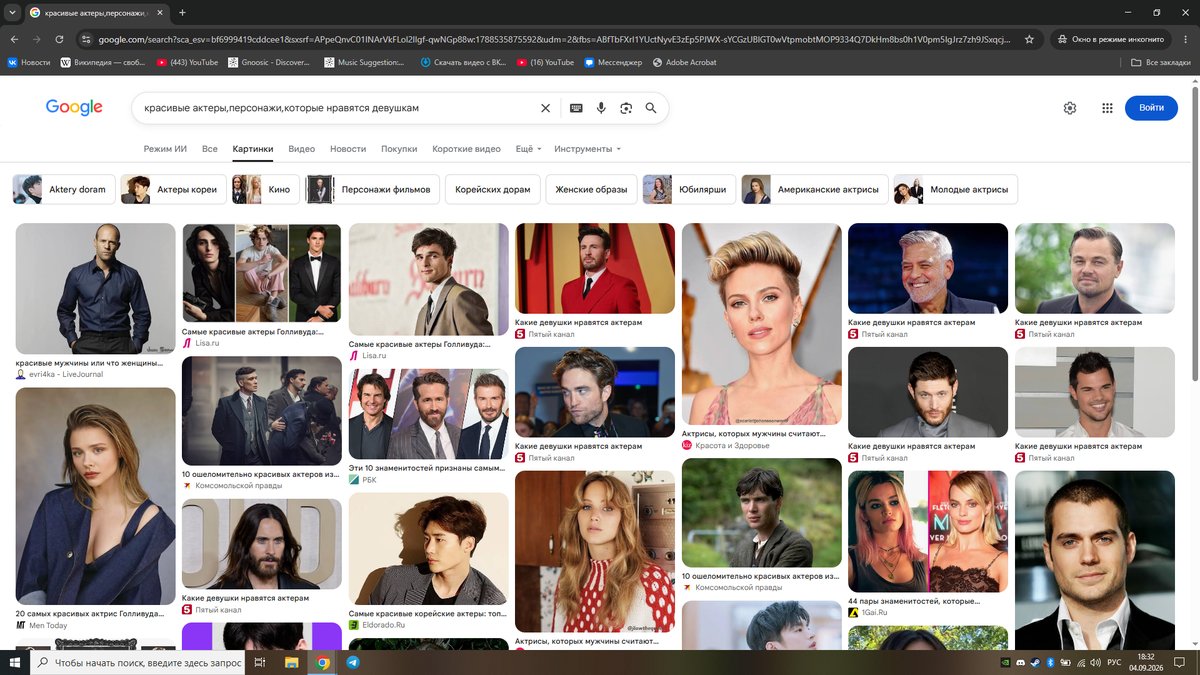The height and width of the screenshot is (675, 1200).
Task: Open Windows Task View
Action: tap(260, 662)
